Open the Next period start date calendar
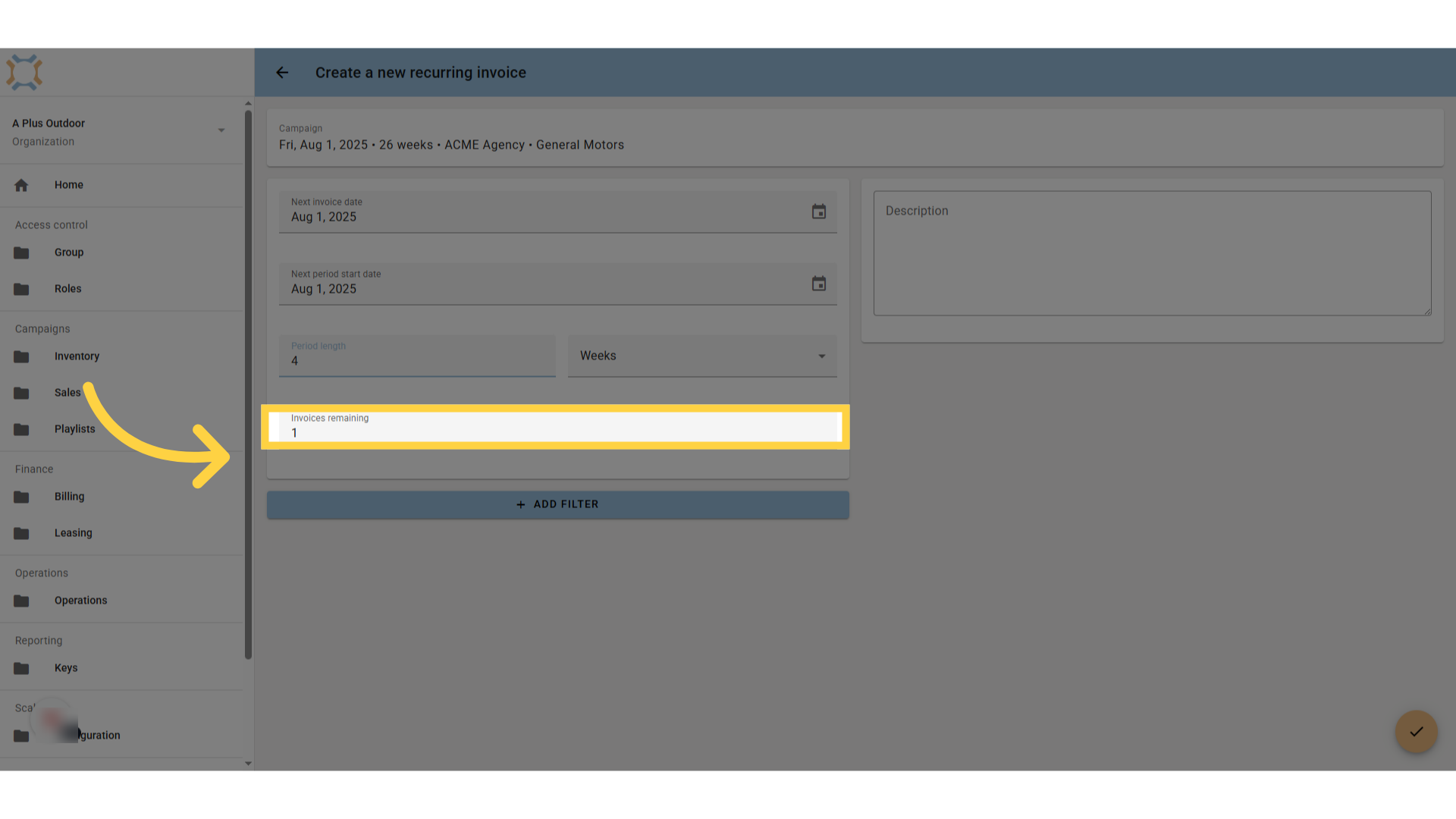This screenshot has width=1456, height=819. tap(819, 284)
